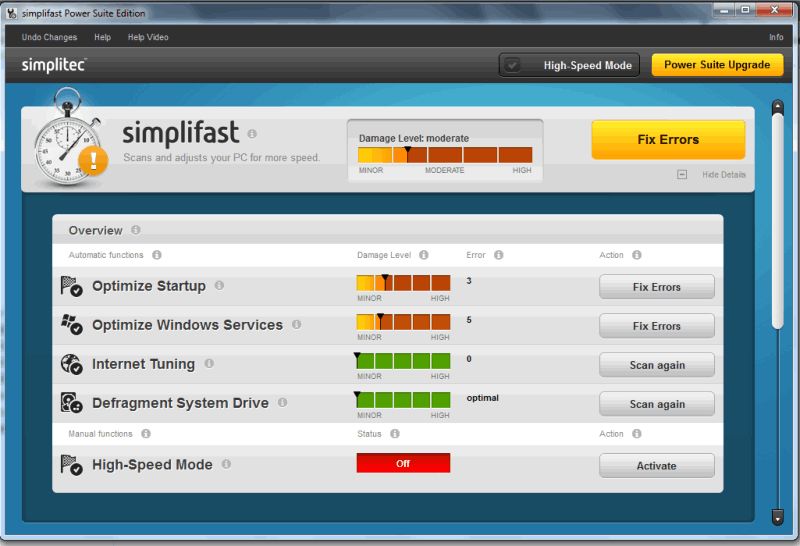Screen dimensions: 800x546
Task: Click the High-Speed Mode row flag icon
Action: [x=71, y=465]
